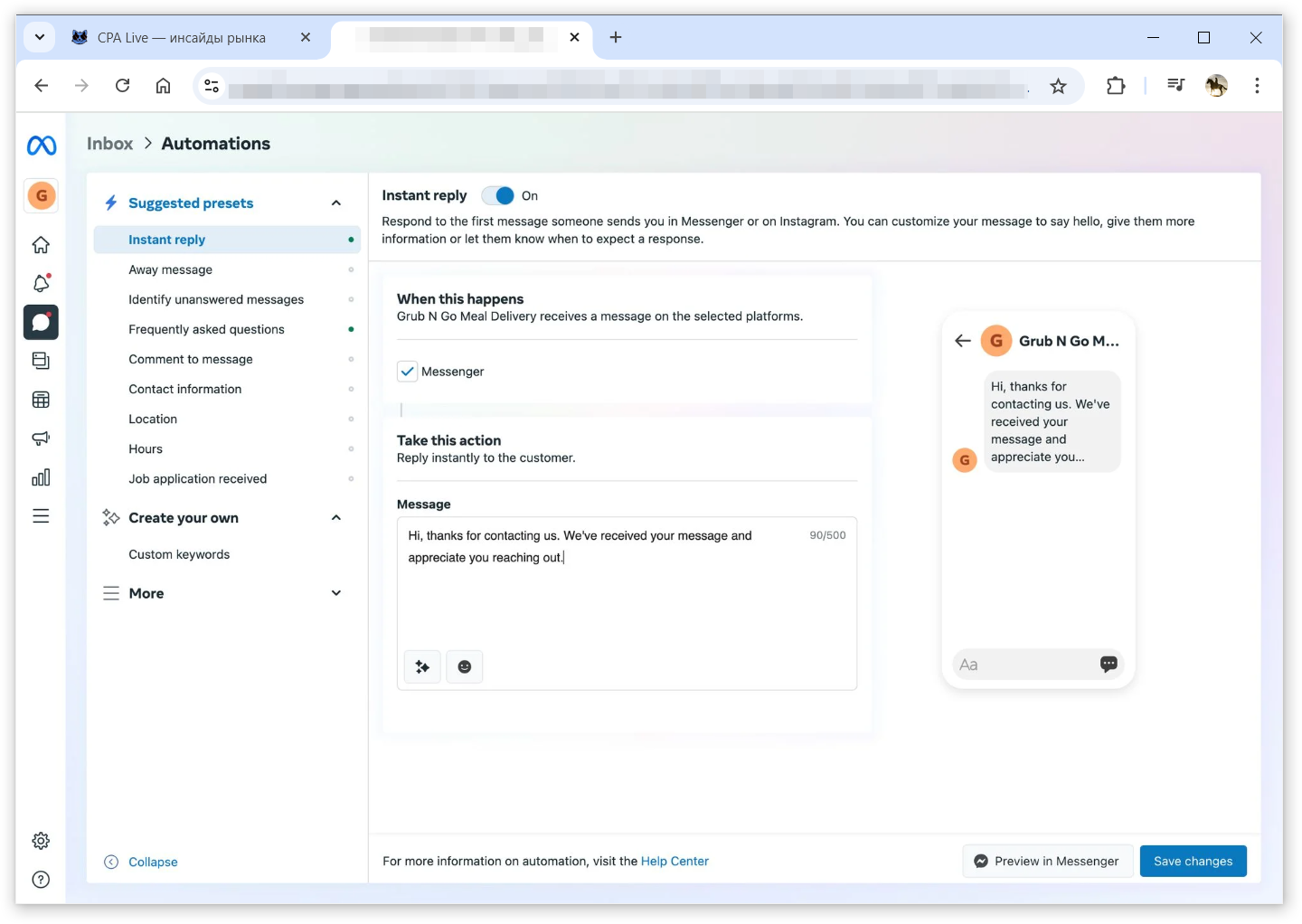1302x924 pixels.
Task: Open Ads megaphone icon
Action: click(x=41, y=438)
